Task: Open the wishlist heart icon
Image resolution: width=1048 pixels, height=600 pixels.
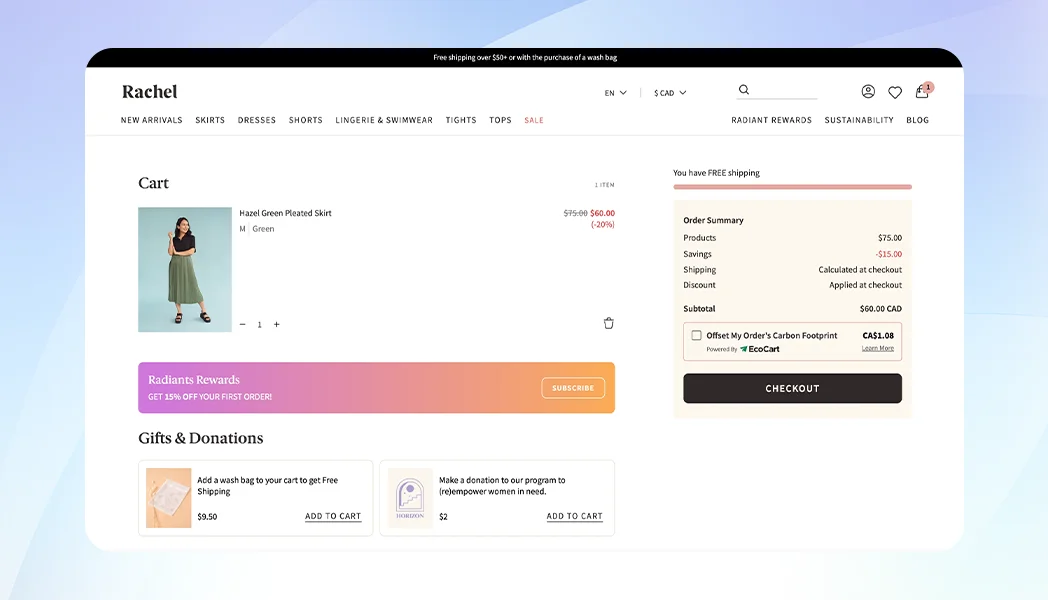Action: click(895, 92)
